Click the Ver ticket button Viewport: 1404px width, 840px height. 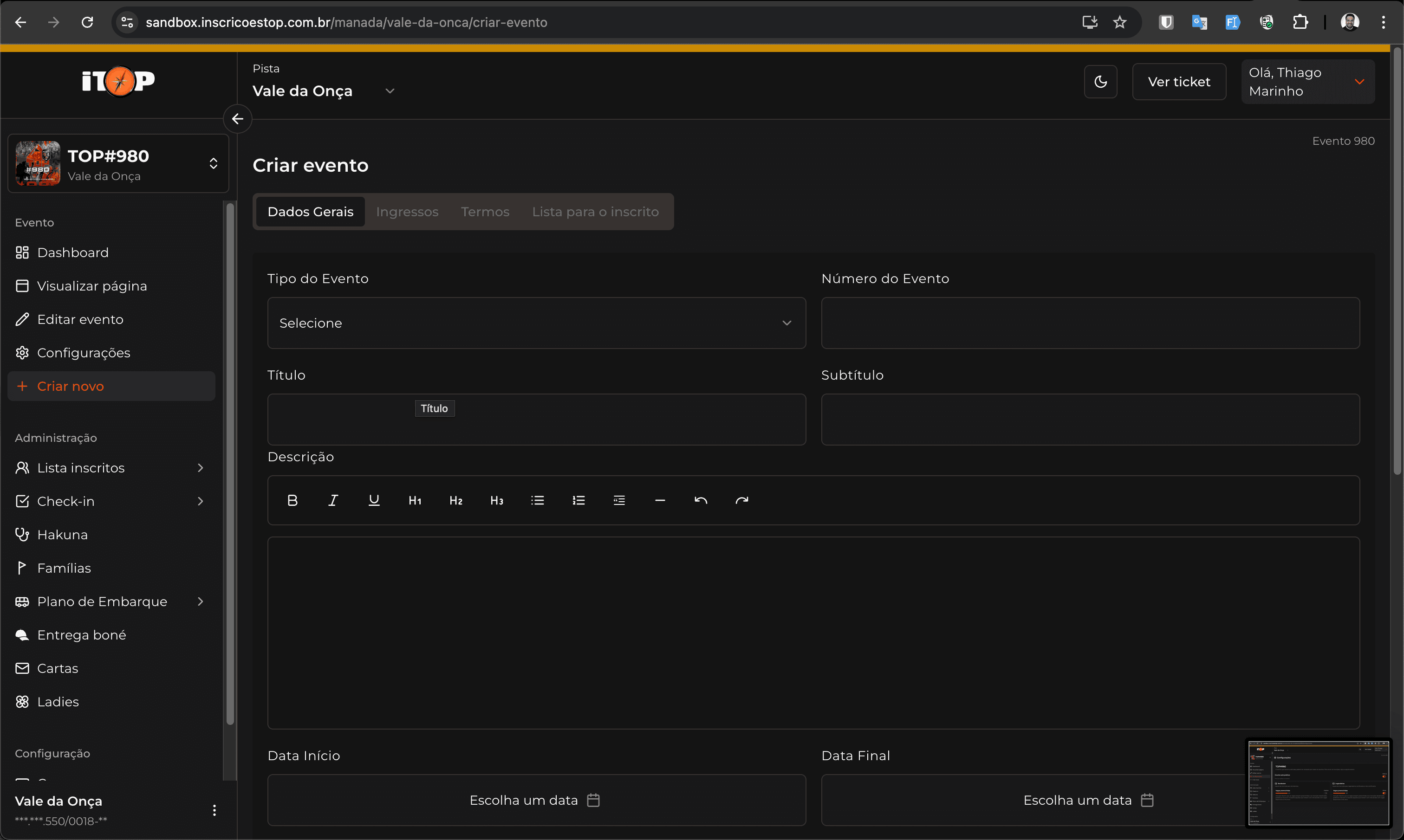coord(1179,82)
